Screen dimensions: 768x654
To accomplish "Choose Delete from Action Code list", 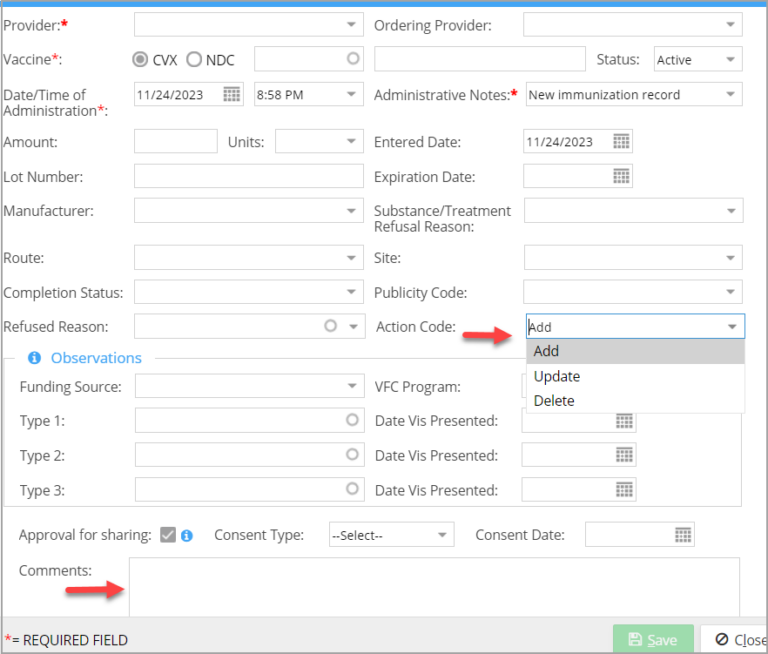I will [x=554, y=401].
